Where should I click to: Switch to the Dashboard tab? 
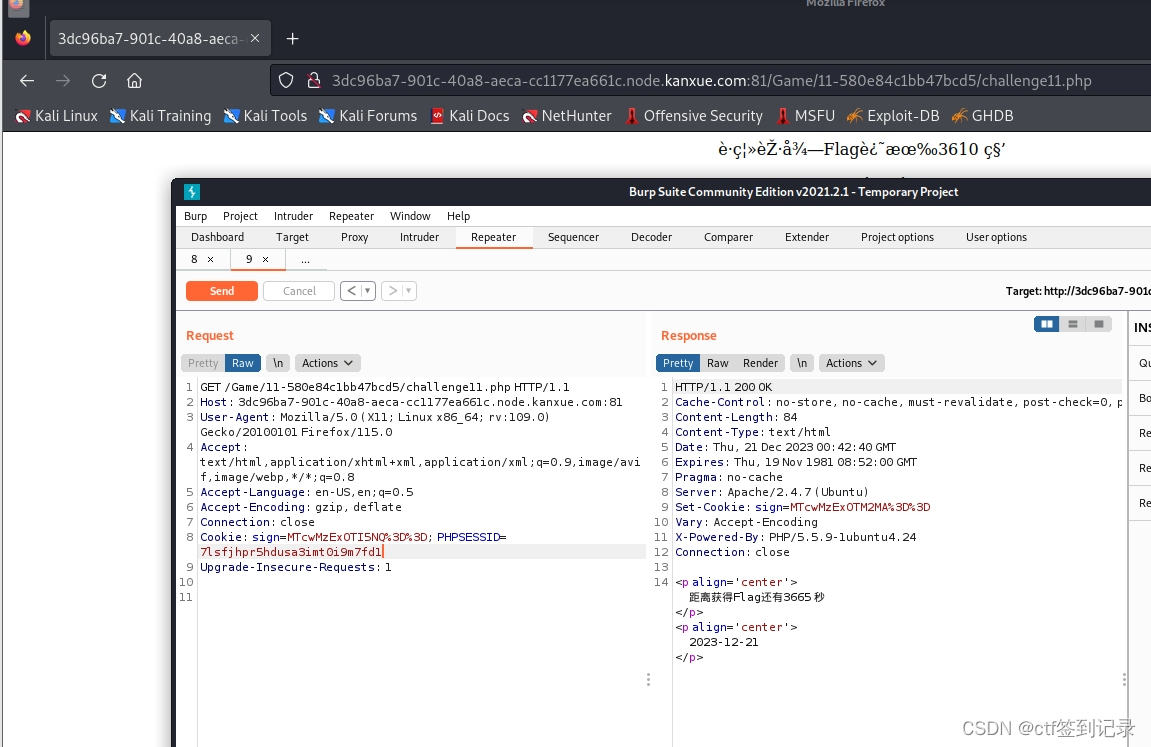click(217, 238)
